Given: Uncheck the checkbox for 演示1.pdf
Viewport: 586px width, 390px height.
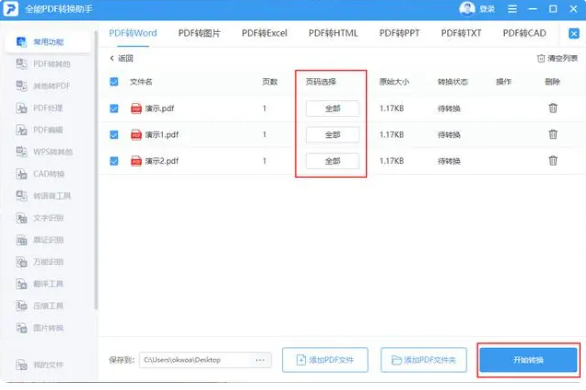Looking at the screenshot, I should [114, 134].
